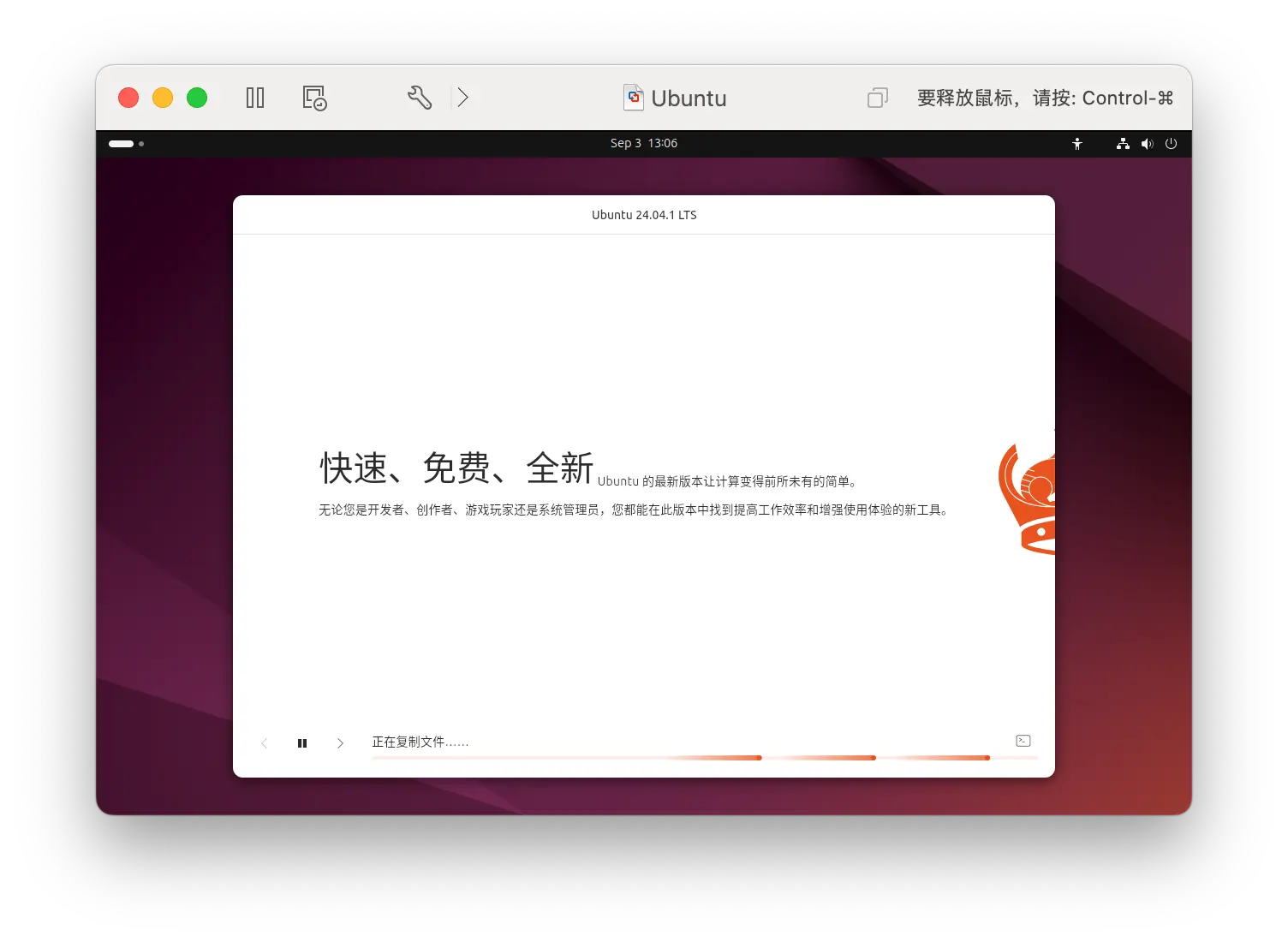
Task: Click the file copying progress bar
Action: coord(705,758)
